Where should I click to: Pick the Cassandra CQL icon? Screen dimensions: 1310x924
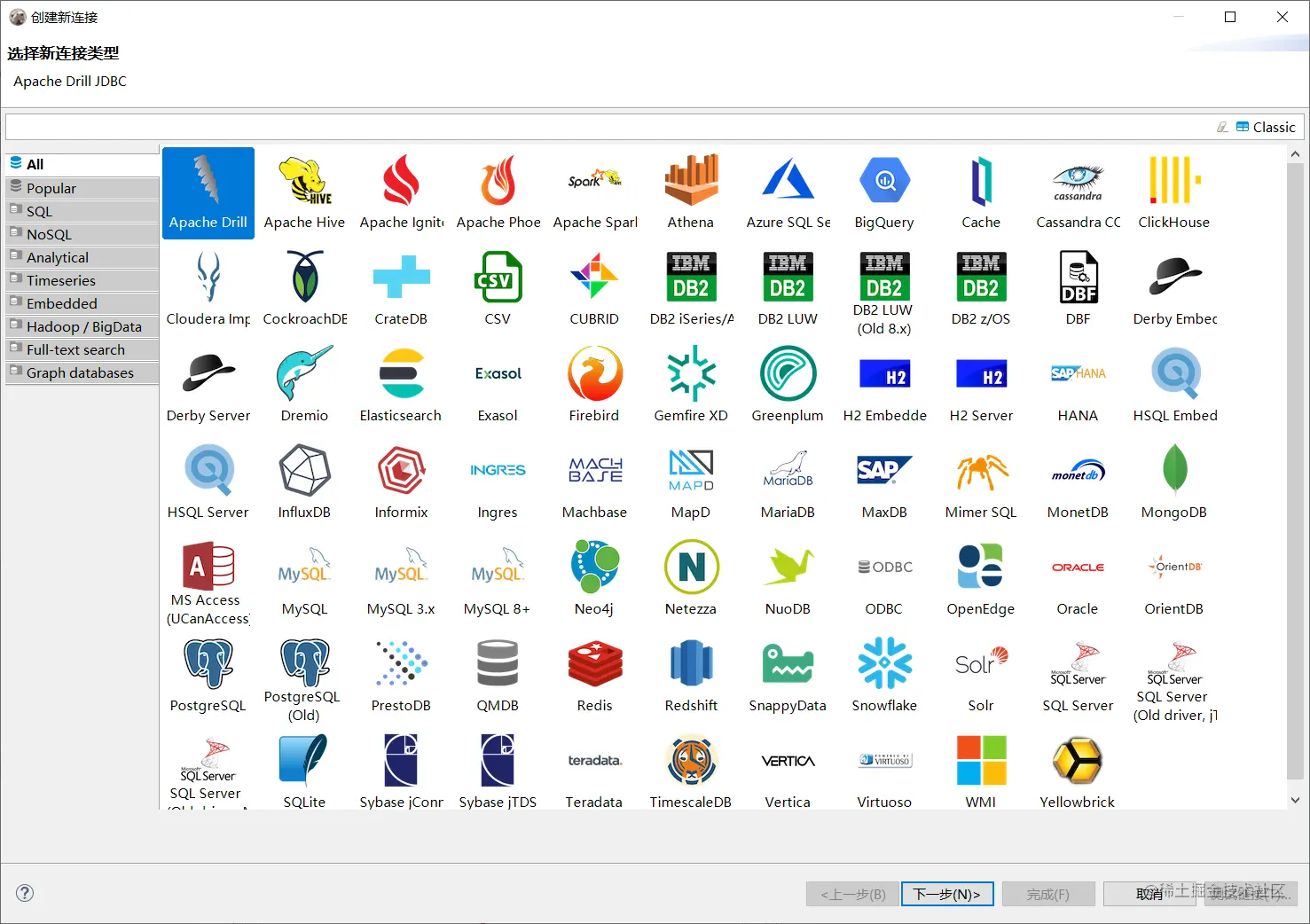(x=1078, y=180)
